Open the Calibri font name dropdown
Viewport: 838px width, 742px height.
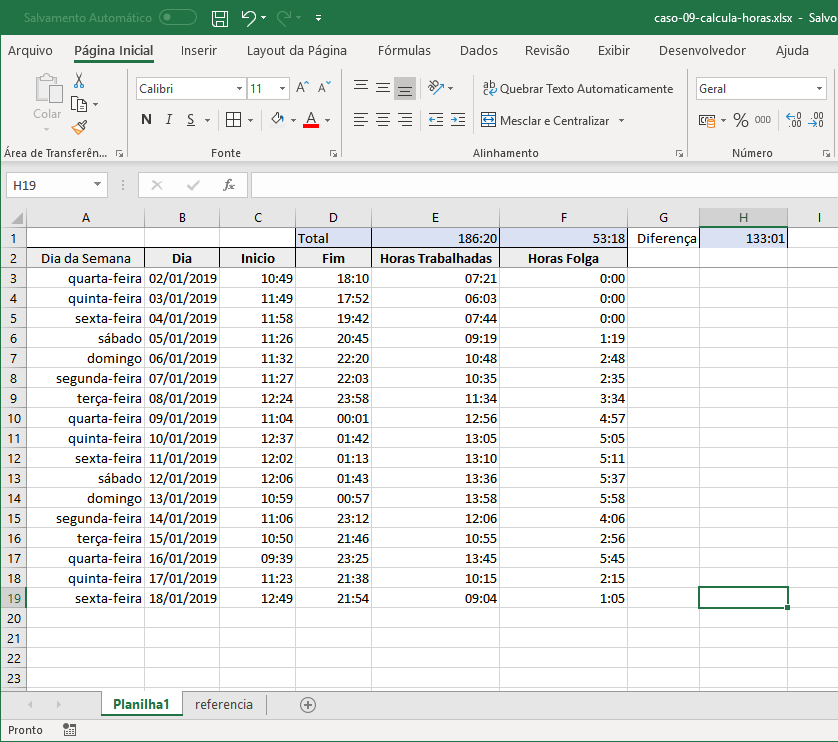[239, 89]
